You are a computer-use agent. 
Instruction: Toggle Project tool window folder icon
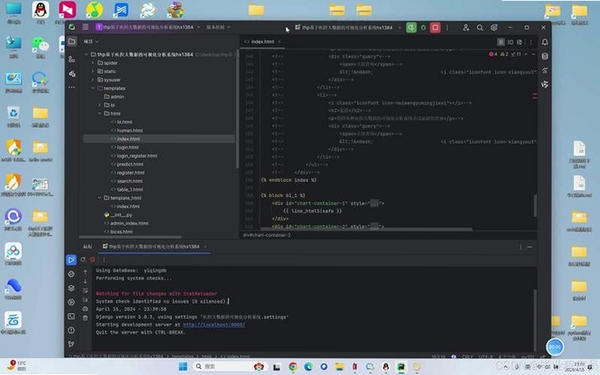pyautogui.click(x=72, y=41)
